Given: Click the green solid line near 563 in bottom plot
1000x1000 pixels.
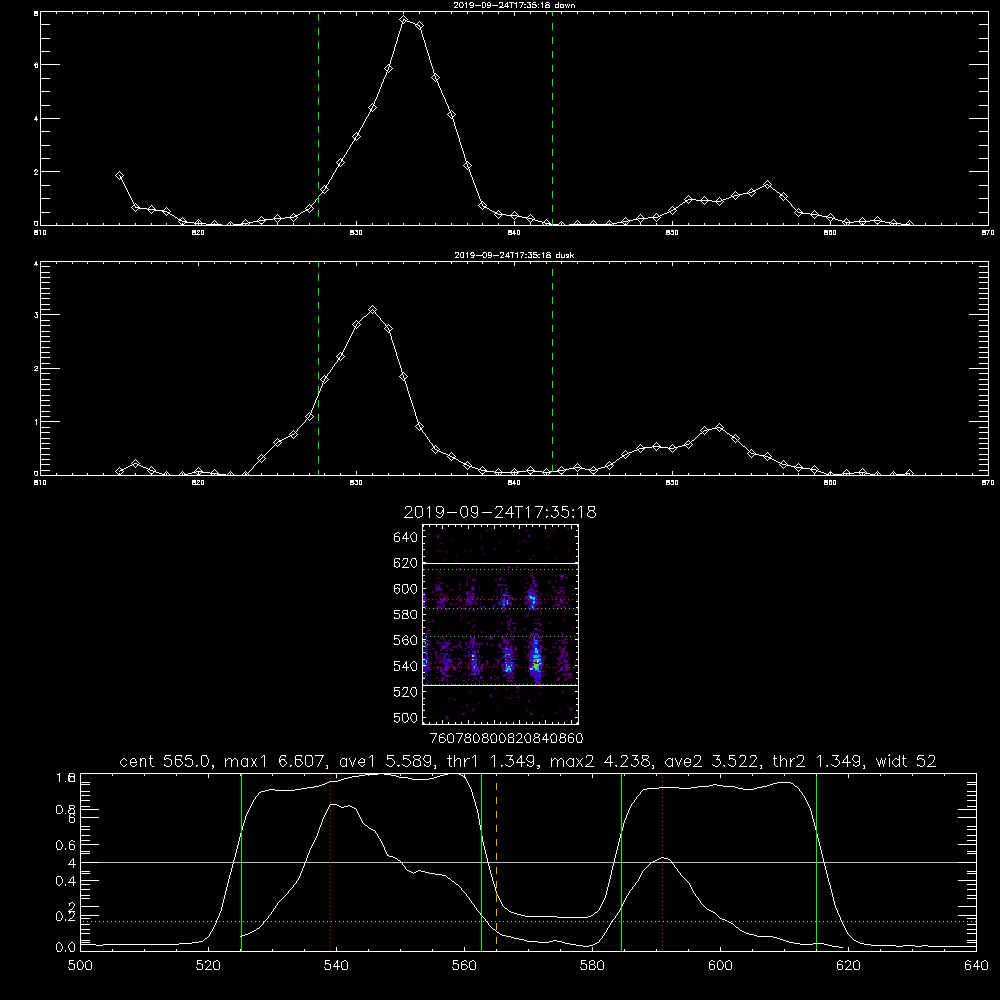Looking at the screenshot, I should point(482,862).
